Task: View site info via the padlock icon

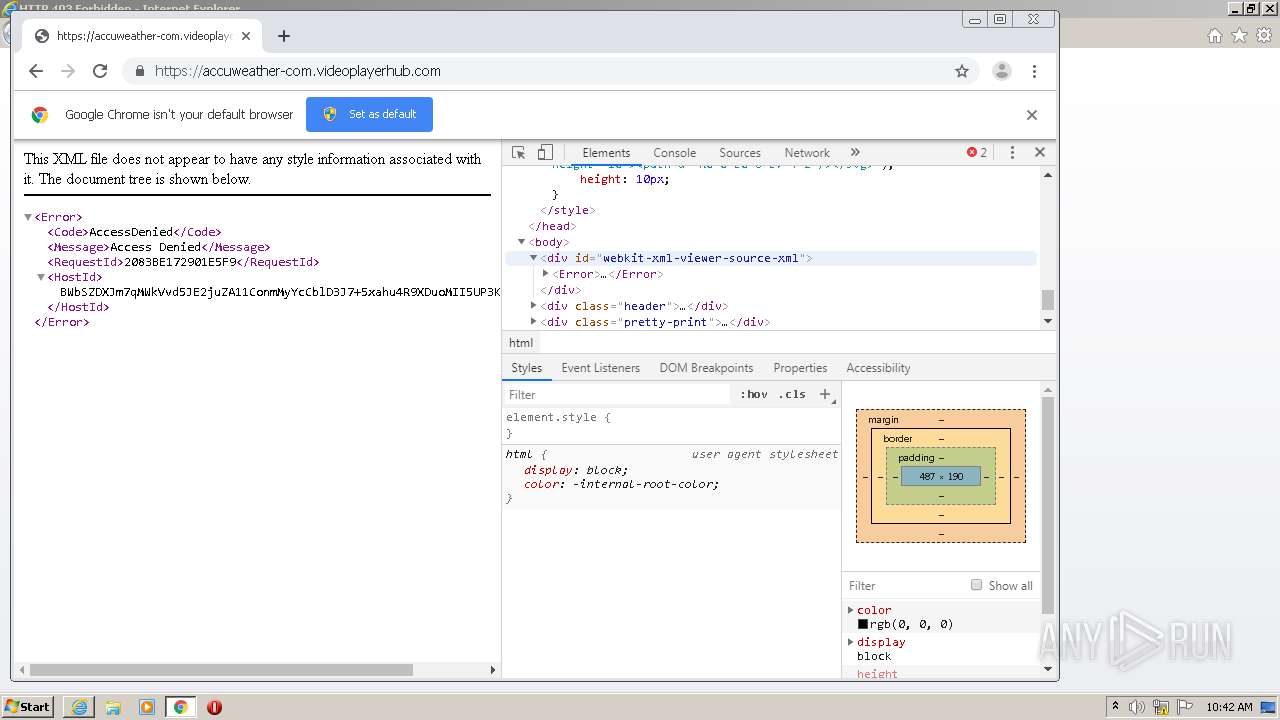Action: point(139,71)
